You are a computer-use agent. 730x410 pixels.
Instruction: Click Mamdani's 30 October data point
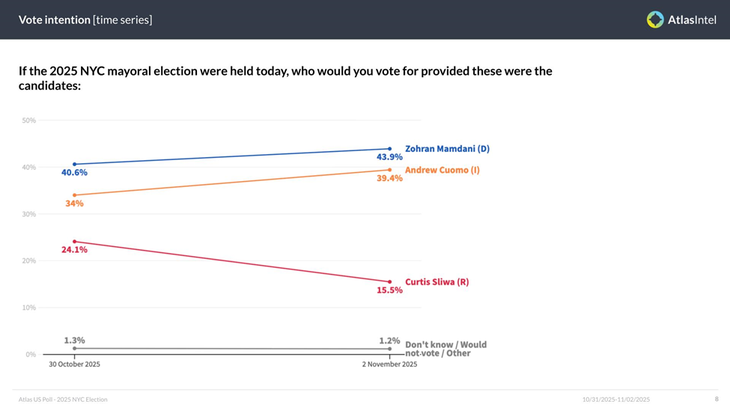(75, 164)
